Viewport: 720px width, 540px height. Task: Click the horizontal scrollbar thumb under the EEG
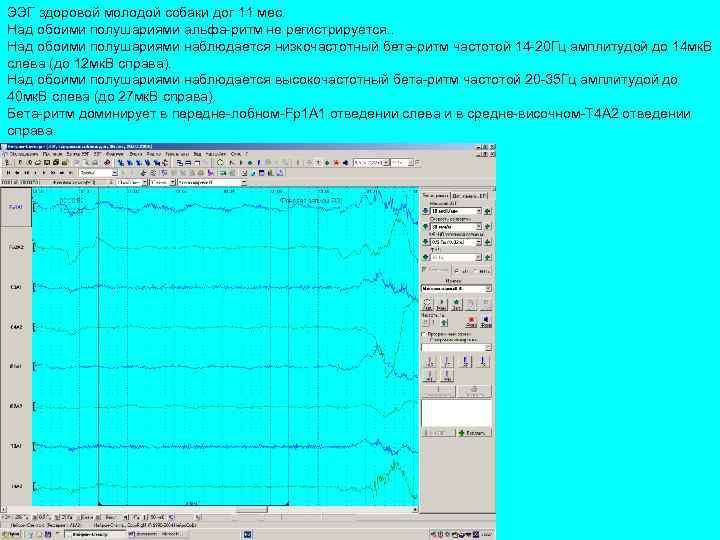[x=252, y=509]
